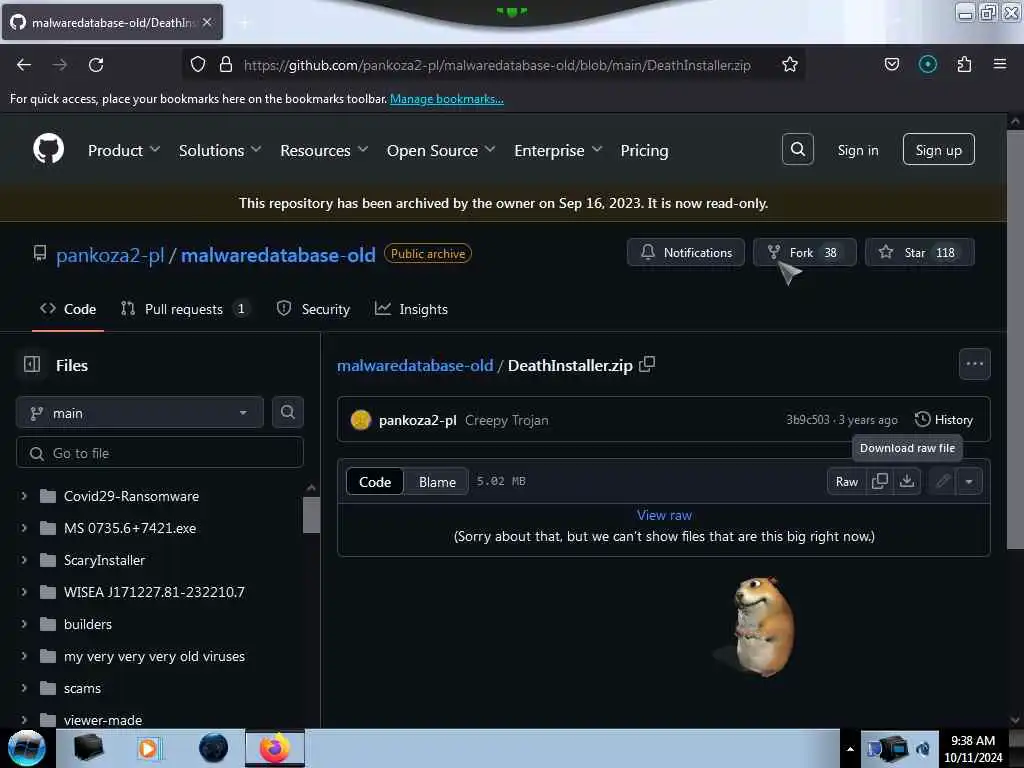The width and height of the screenshot is (1024, 768).
Task: Click pankoza2-pl avatar in commit row
Action: [x=360, y=420]
